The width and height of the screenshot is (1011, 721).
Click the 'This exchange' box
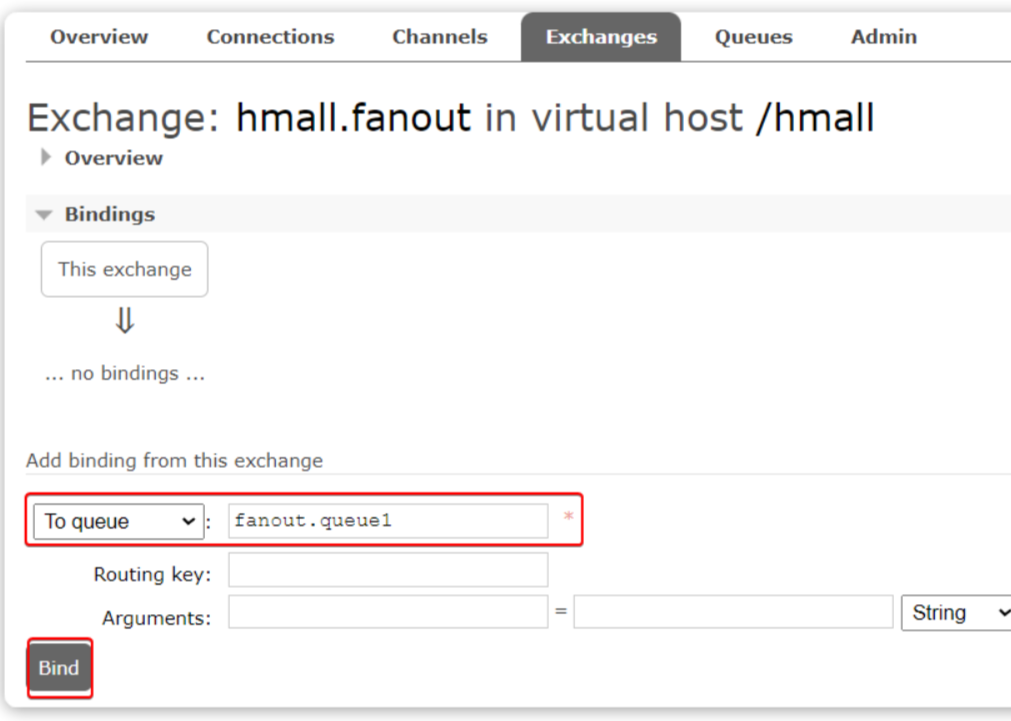[124, 269]
